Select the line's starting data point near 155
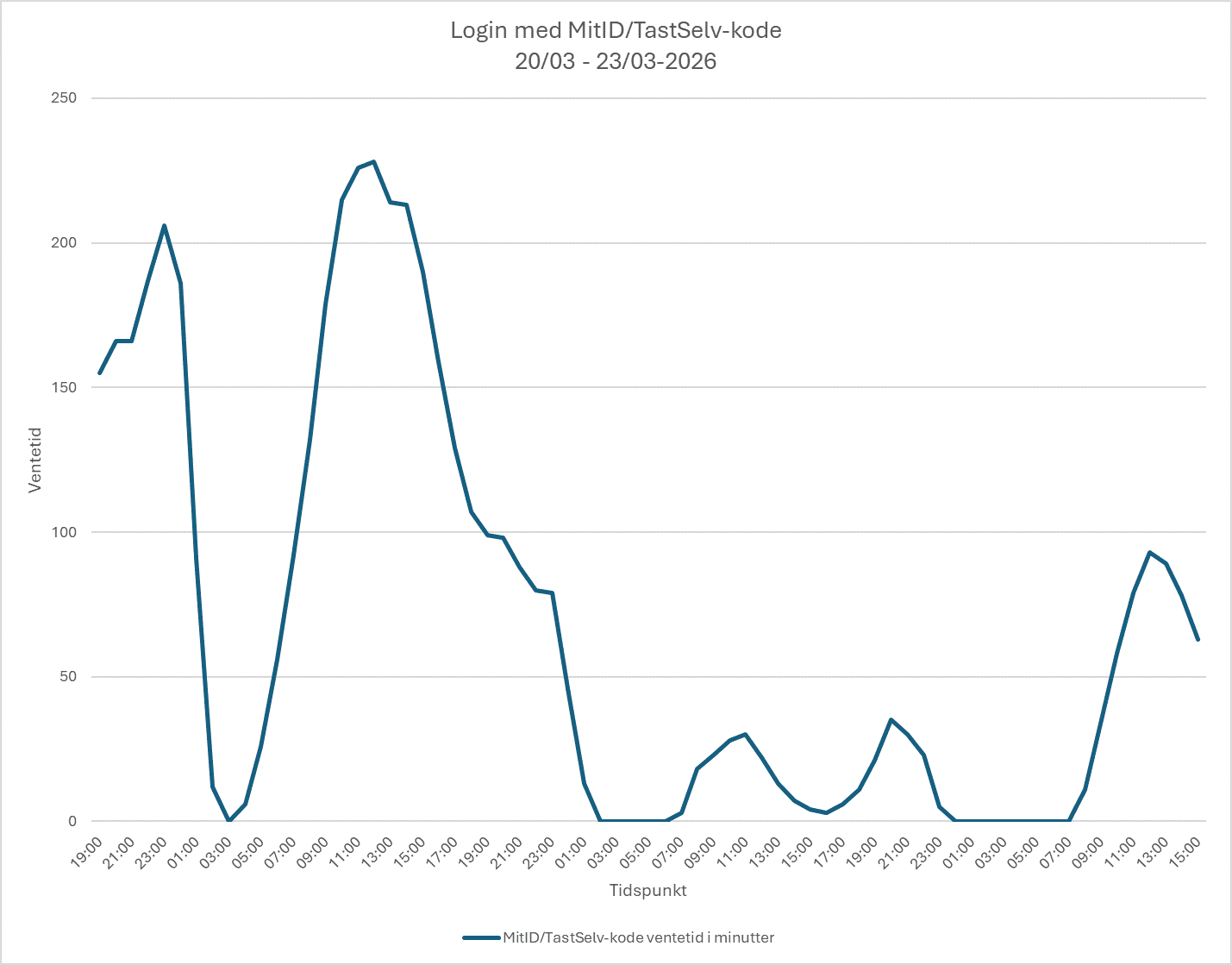1232x965 pixels. pos(99,373)
